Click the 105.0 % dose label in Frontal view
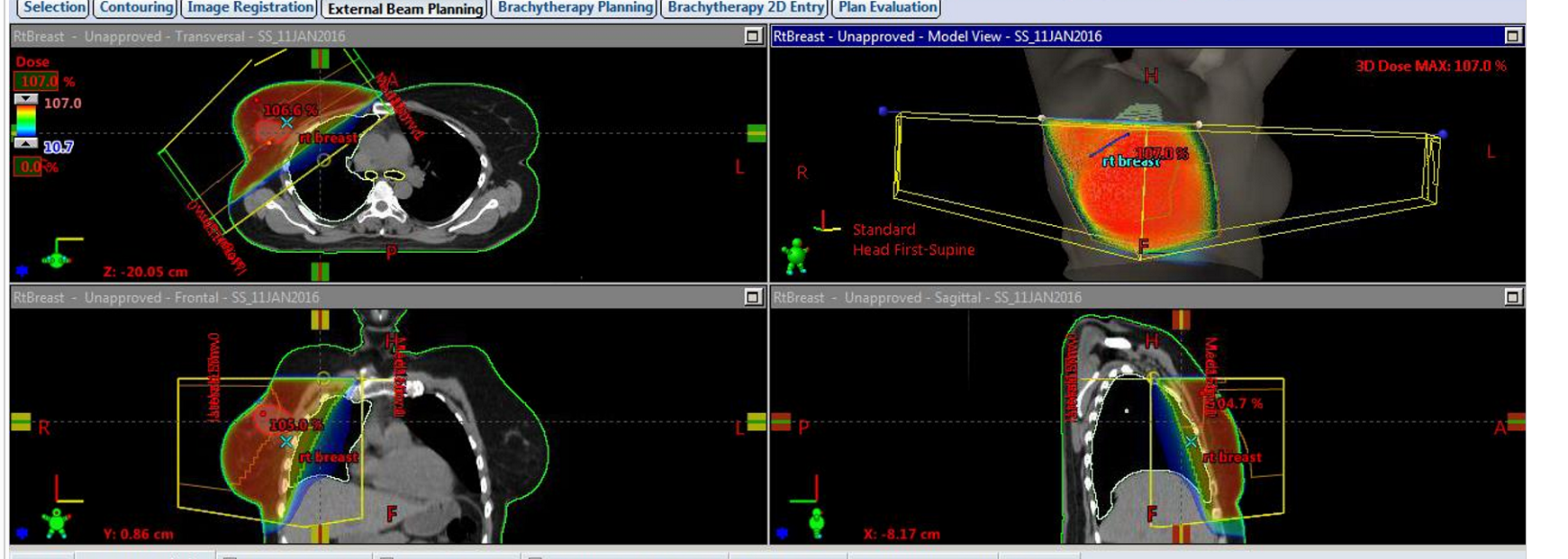Screen dimensions: 1568x559 295,424
